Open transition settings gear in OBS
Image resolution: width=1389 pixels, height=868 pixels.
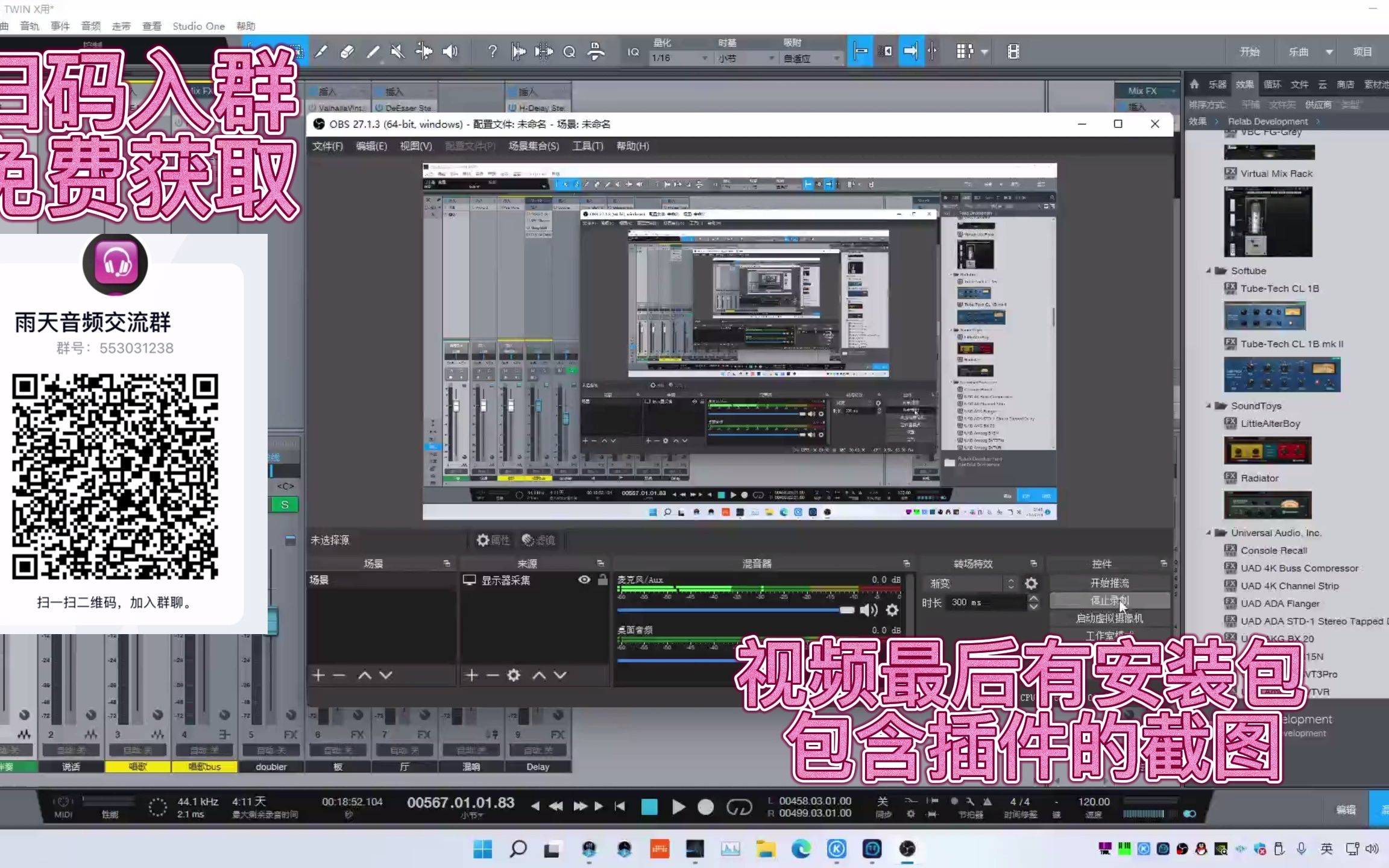pos(1032,583)
